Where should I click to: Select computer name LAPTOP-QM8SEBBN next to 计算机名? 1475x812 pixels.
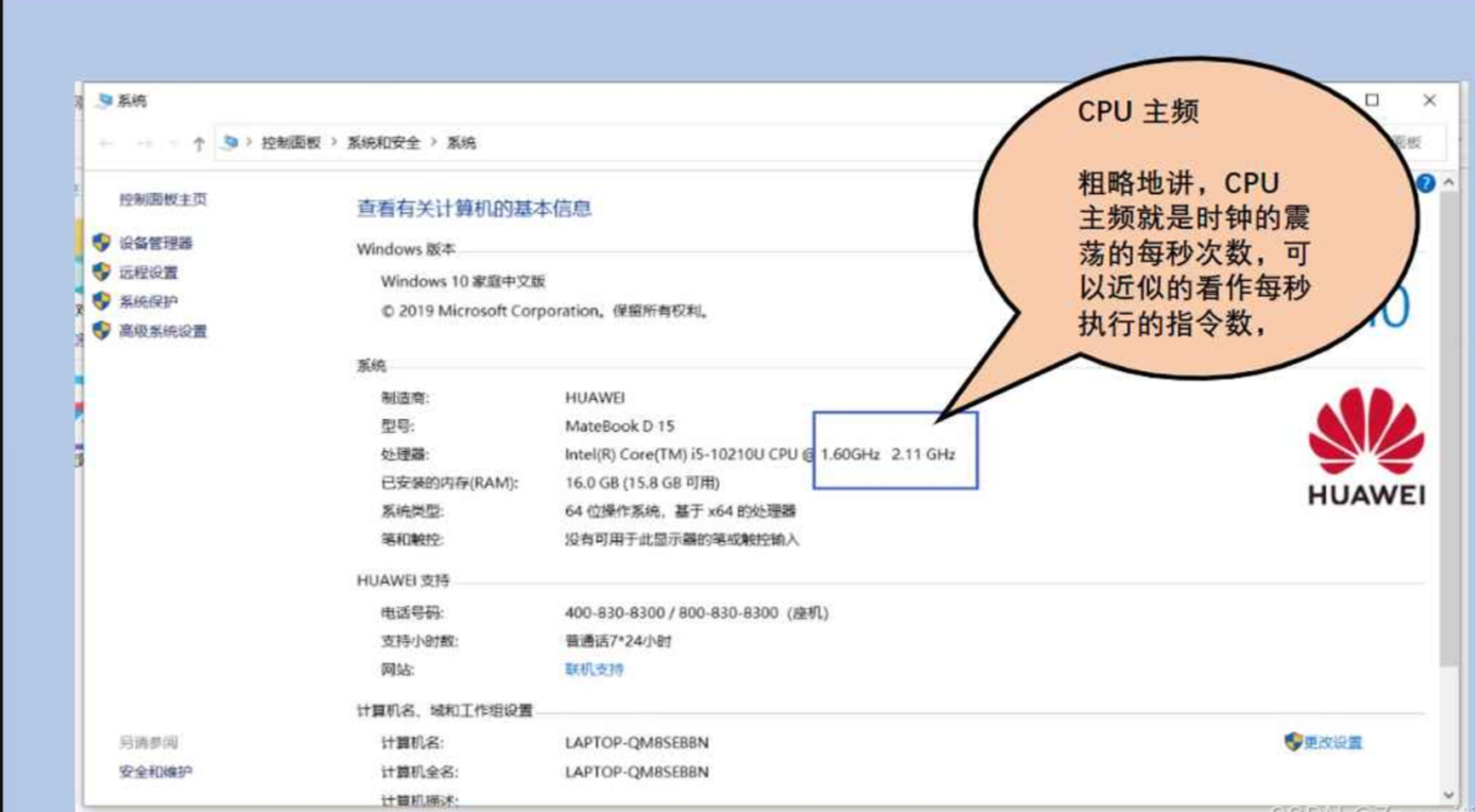coord(637,743)
